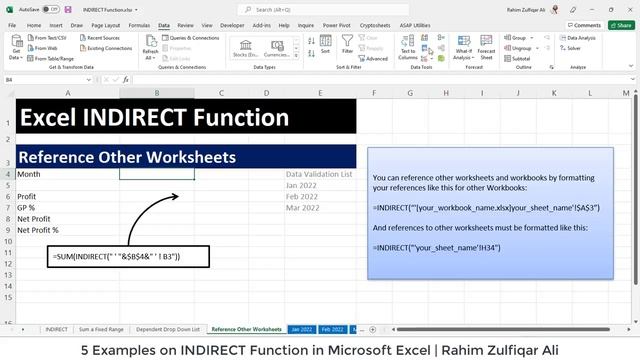This screenshot has width=640, height=360.
Task: Open the Cryptosheets tab
Action: click(375, 25)
